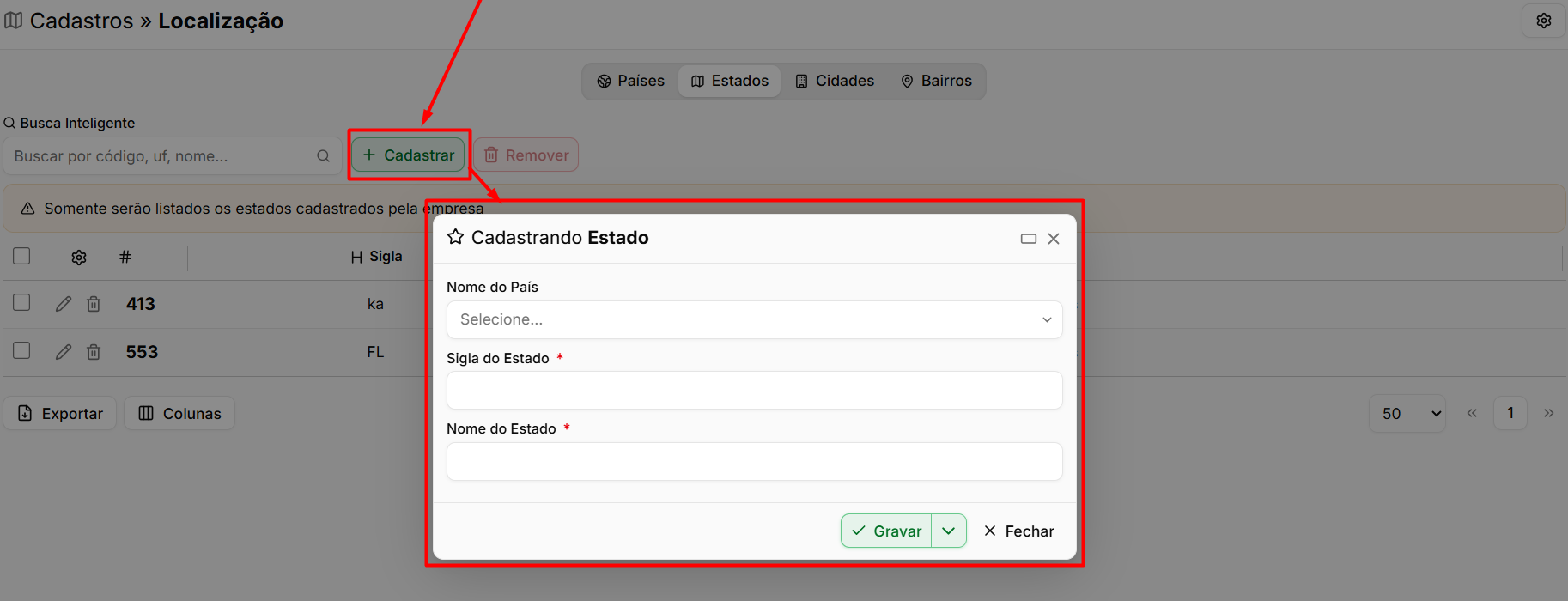Expand the Gravar button arrow options
Viewport: 1568px width, 601px height.
coord(949,531)
